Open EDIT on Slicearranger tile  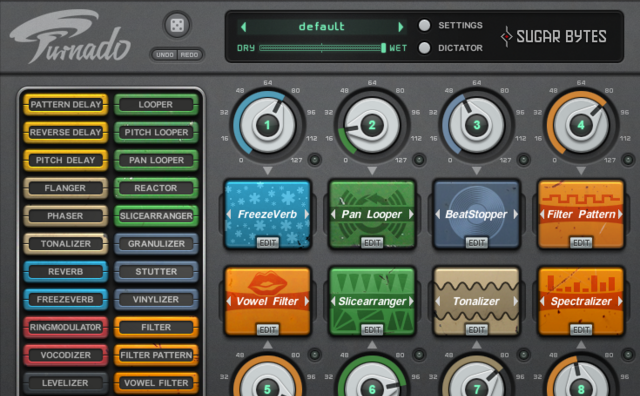point(372,330)
